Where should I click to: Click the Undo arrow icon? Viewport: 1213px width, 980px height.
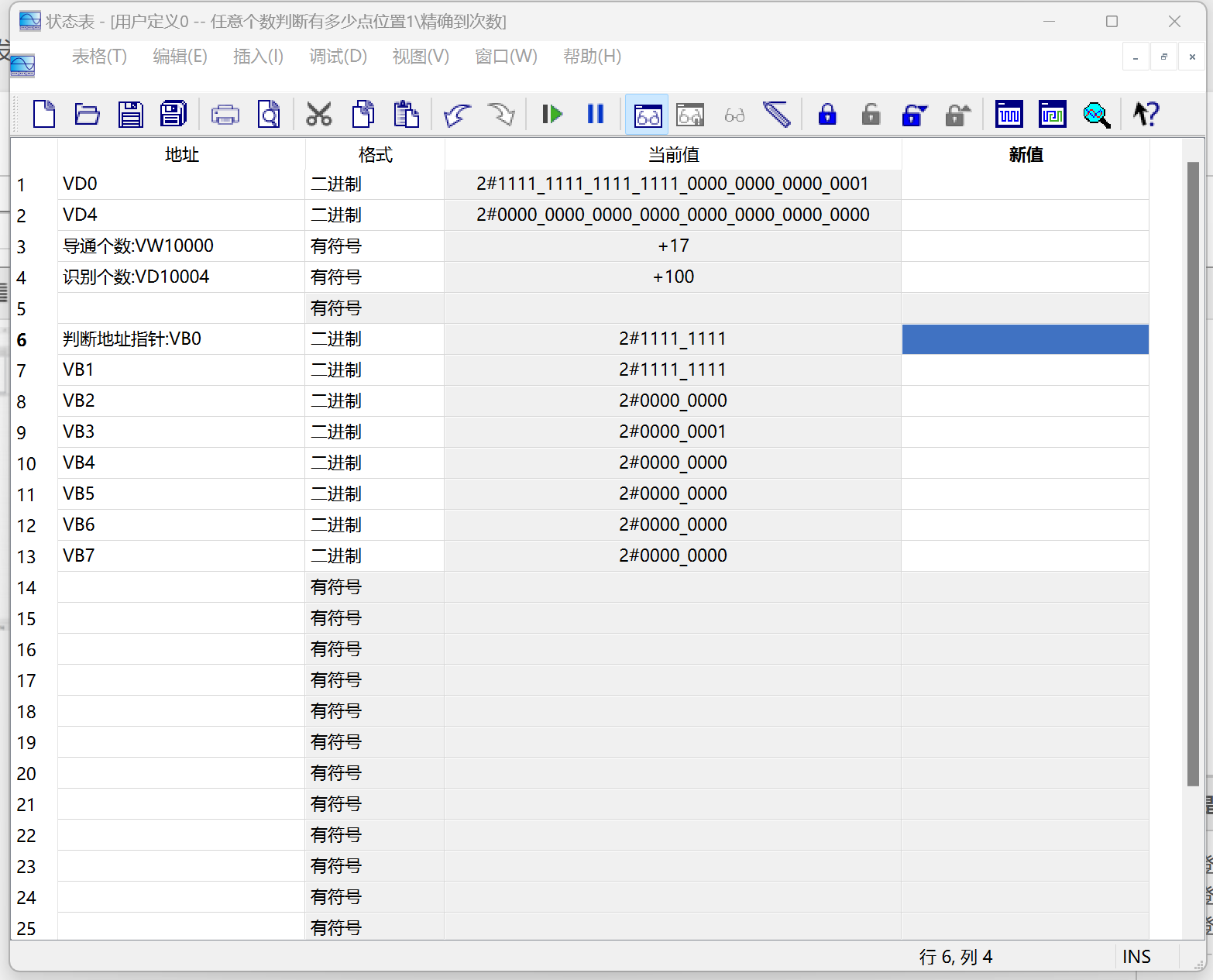tap(458, 115)
